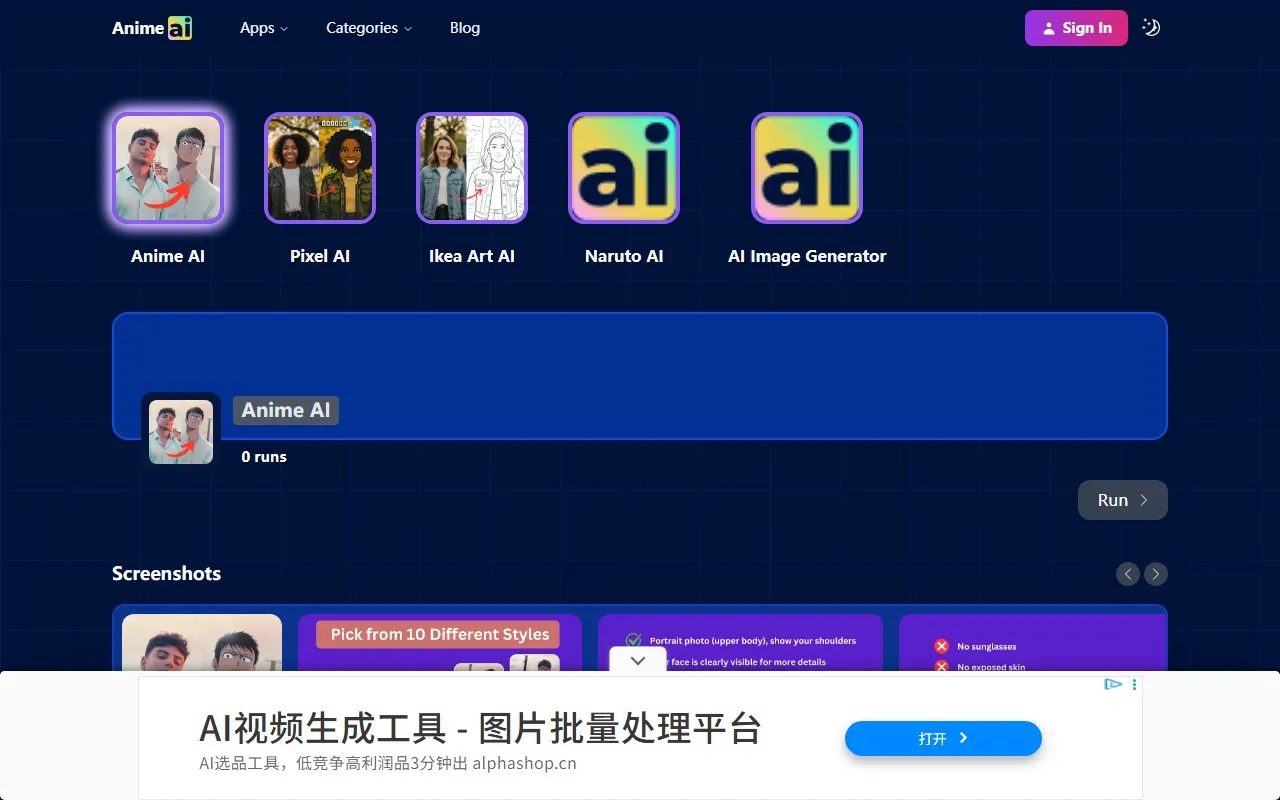This screenshot has height=800, width=1280.
Task: Select the Anime AI app icon
Action: click(x=168, y=167)
